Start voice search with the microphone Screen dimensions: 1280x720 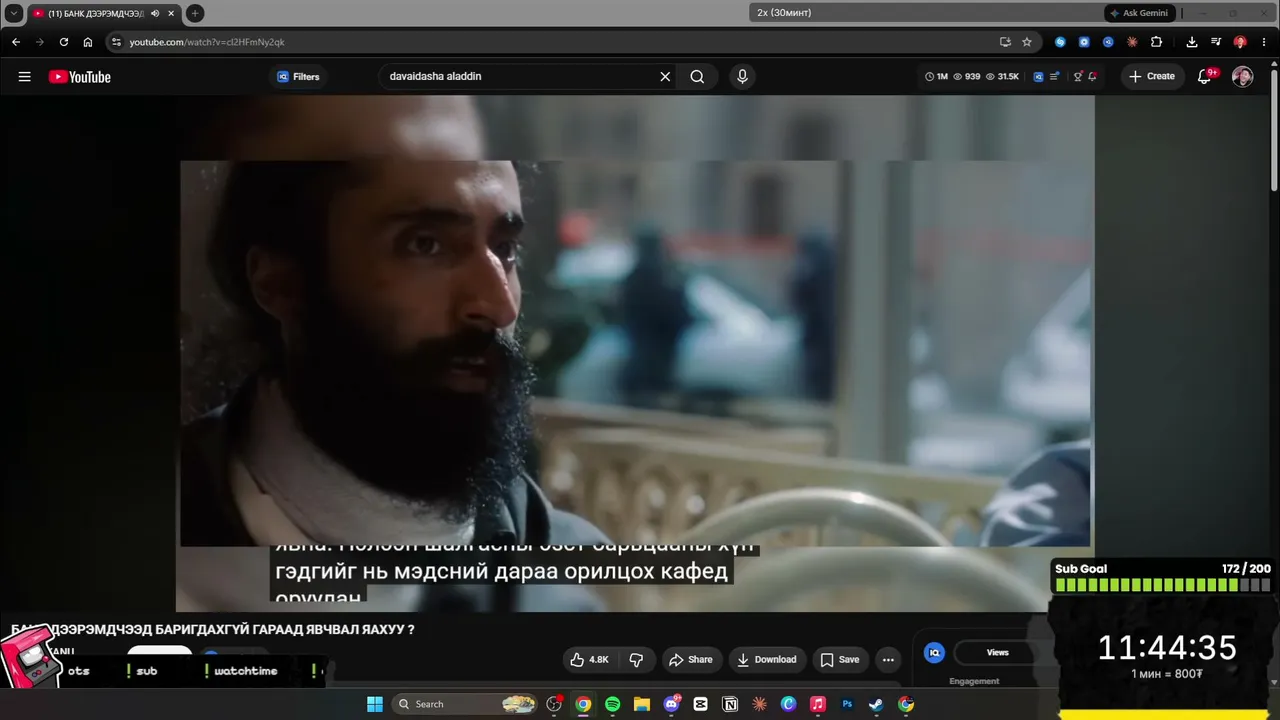[x=742, y=77]
